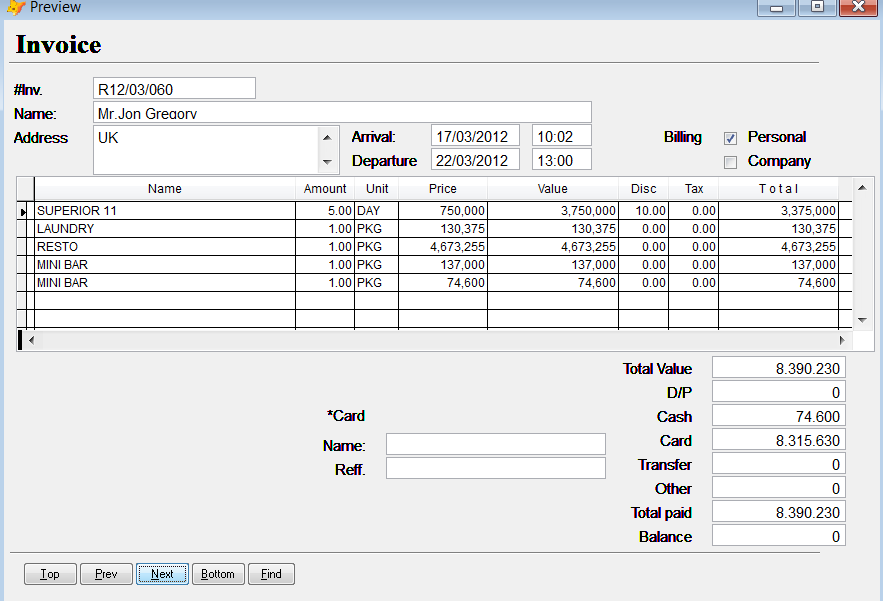Uncheck the Personal billing checkbox

(x=730, y=138)
